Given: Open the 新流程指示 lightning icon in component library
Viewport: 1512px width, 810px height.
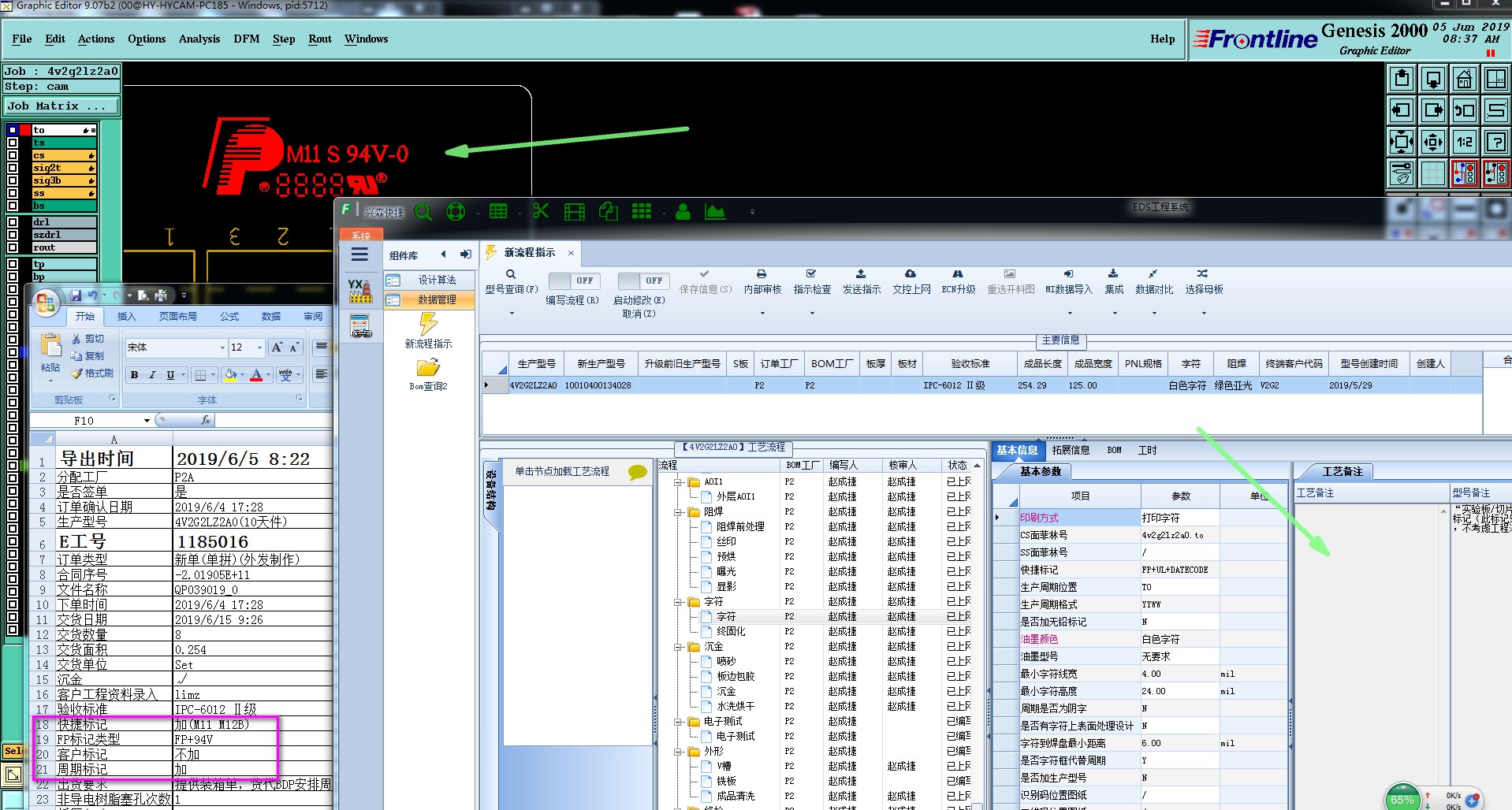Looking at the screenshot, I should click(428, 324).
